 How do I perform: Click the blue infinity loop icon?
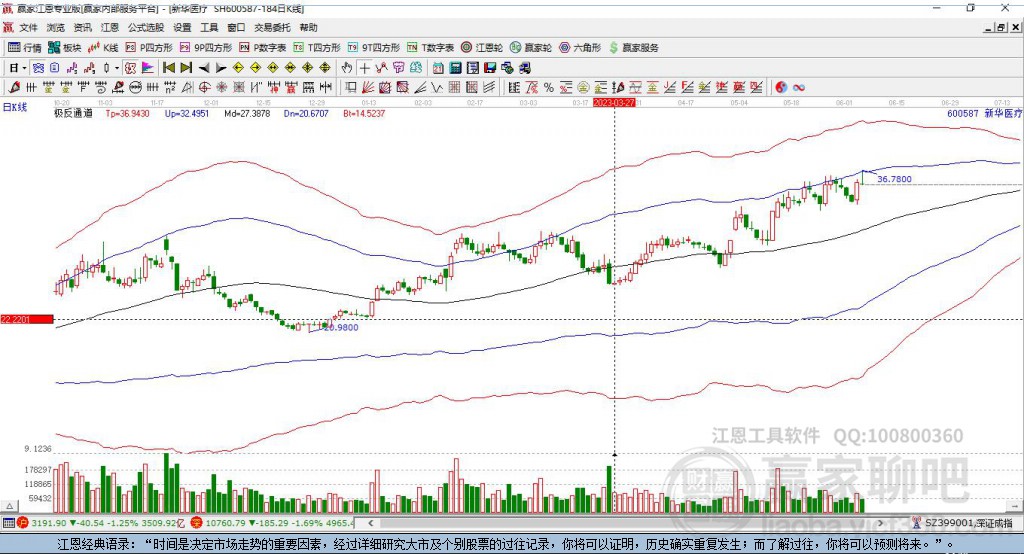pos(799,87)
